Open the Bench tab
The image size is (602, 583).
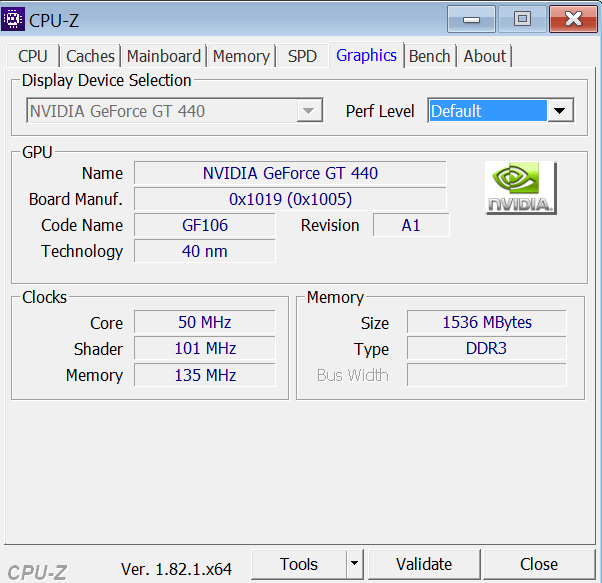coord(430,56)
